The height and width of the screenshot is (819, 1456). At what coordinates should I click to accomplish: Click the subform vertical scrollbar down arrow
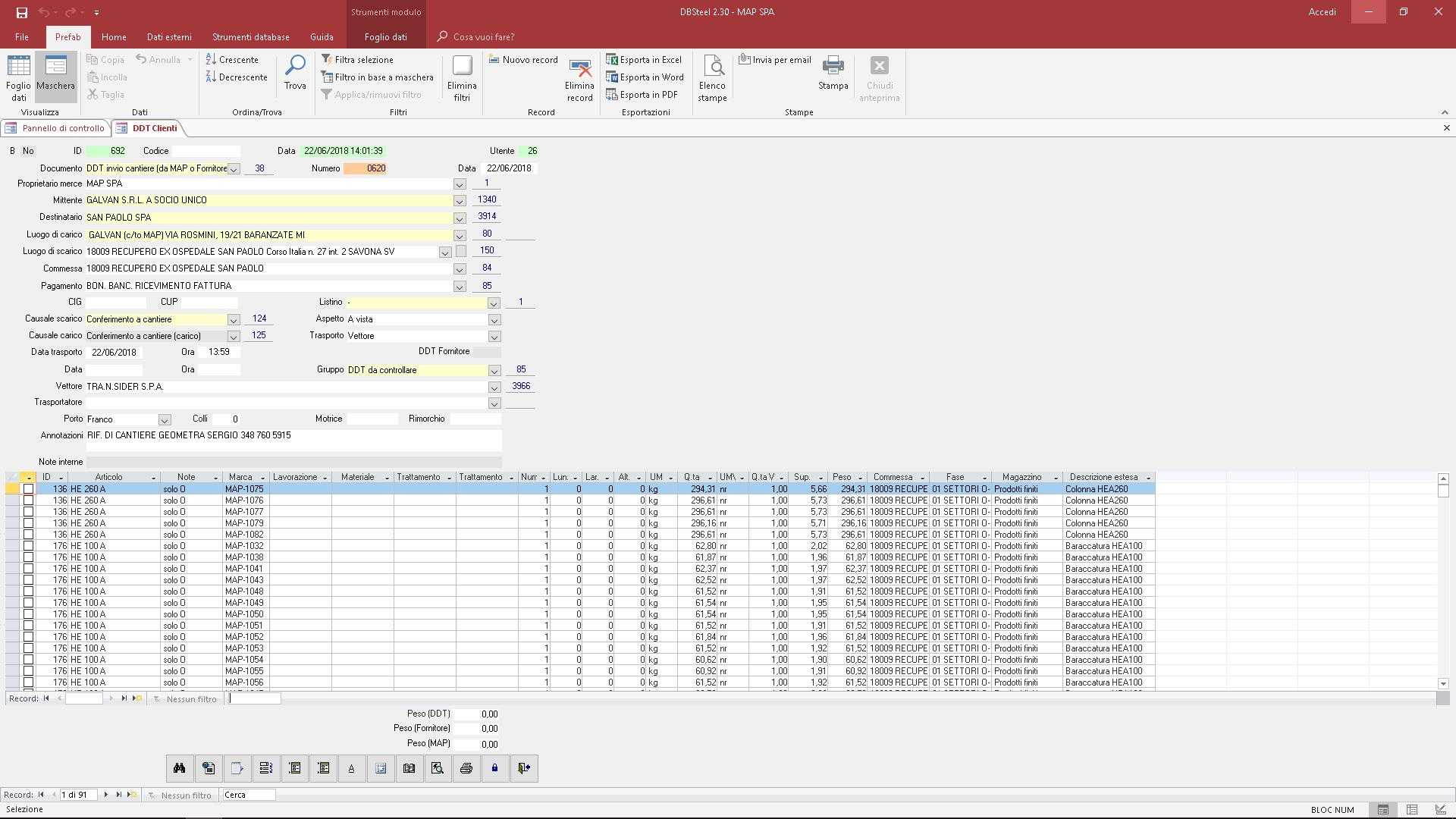coord(1443,683)
